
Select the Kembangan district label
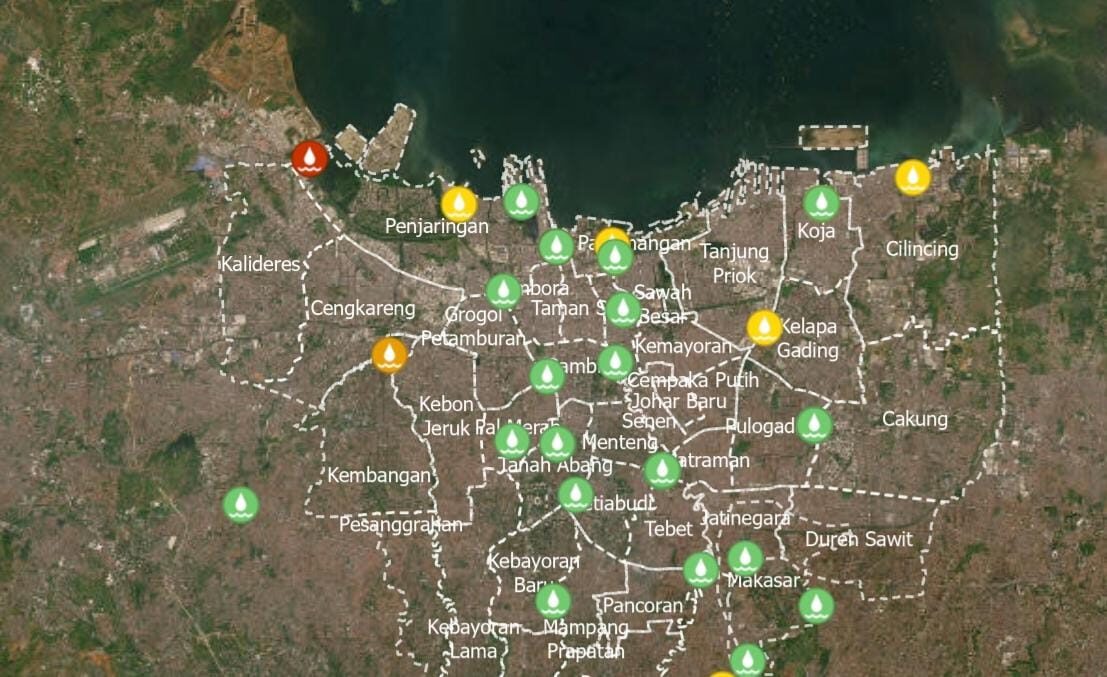(x=379, y=475)
